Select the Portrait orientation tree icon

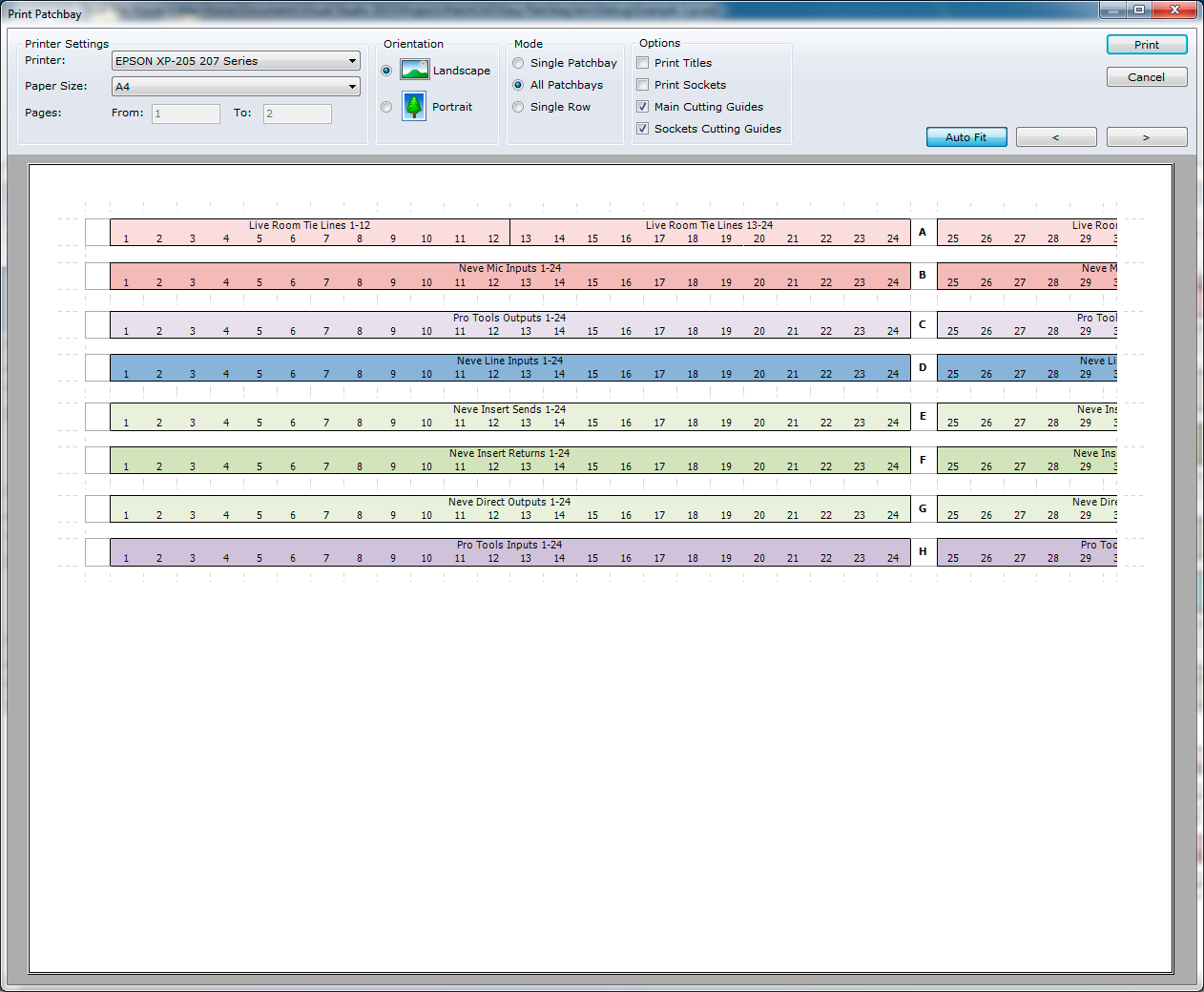pyautogui.click(x=414, y=106)
